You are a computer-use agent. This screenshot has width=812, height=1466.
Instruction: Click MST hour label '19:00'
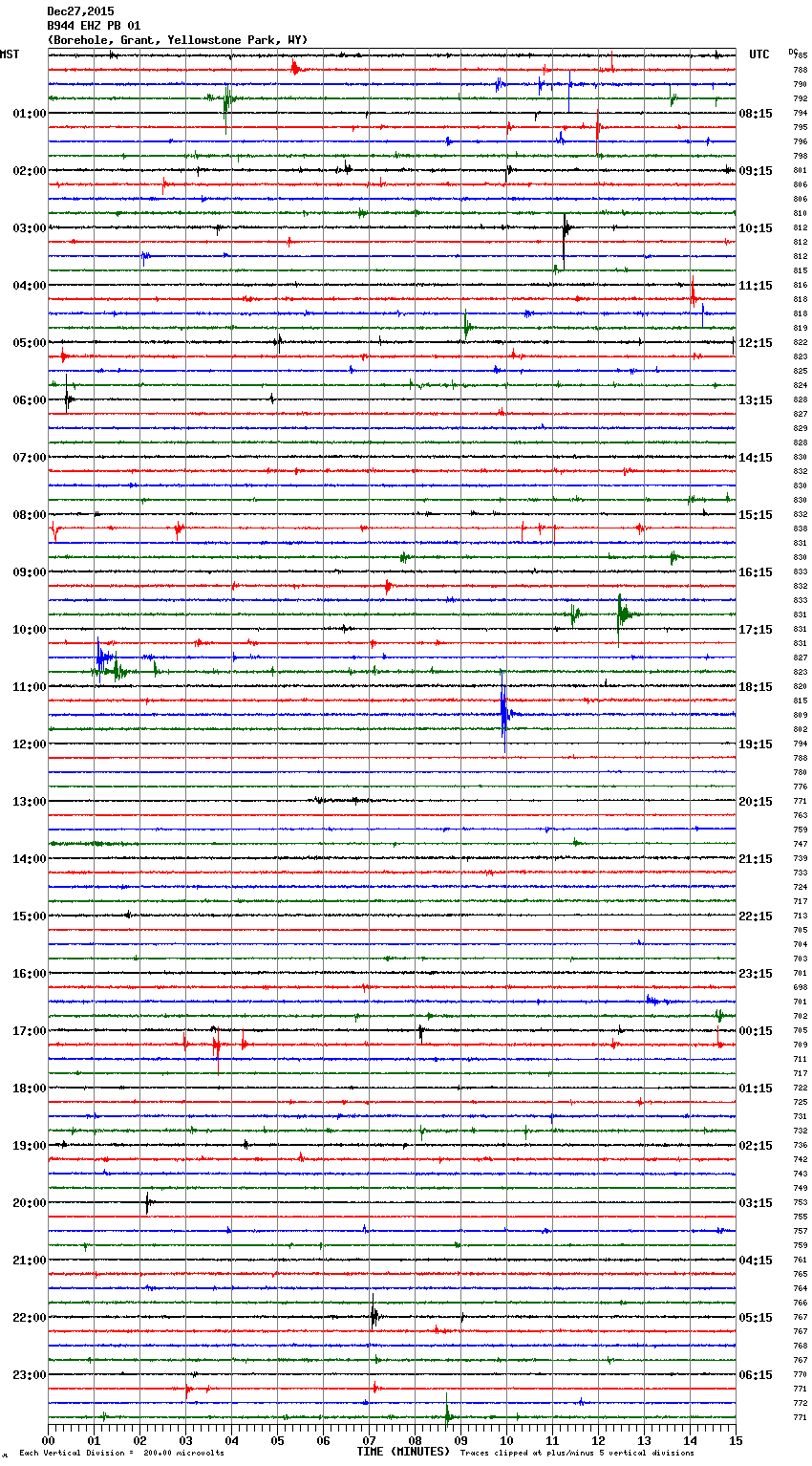click(30, 1146)
